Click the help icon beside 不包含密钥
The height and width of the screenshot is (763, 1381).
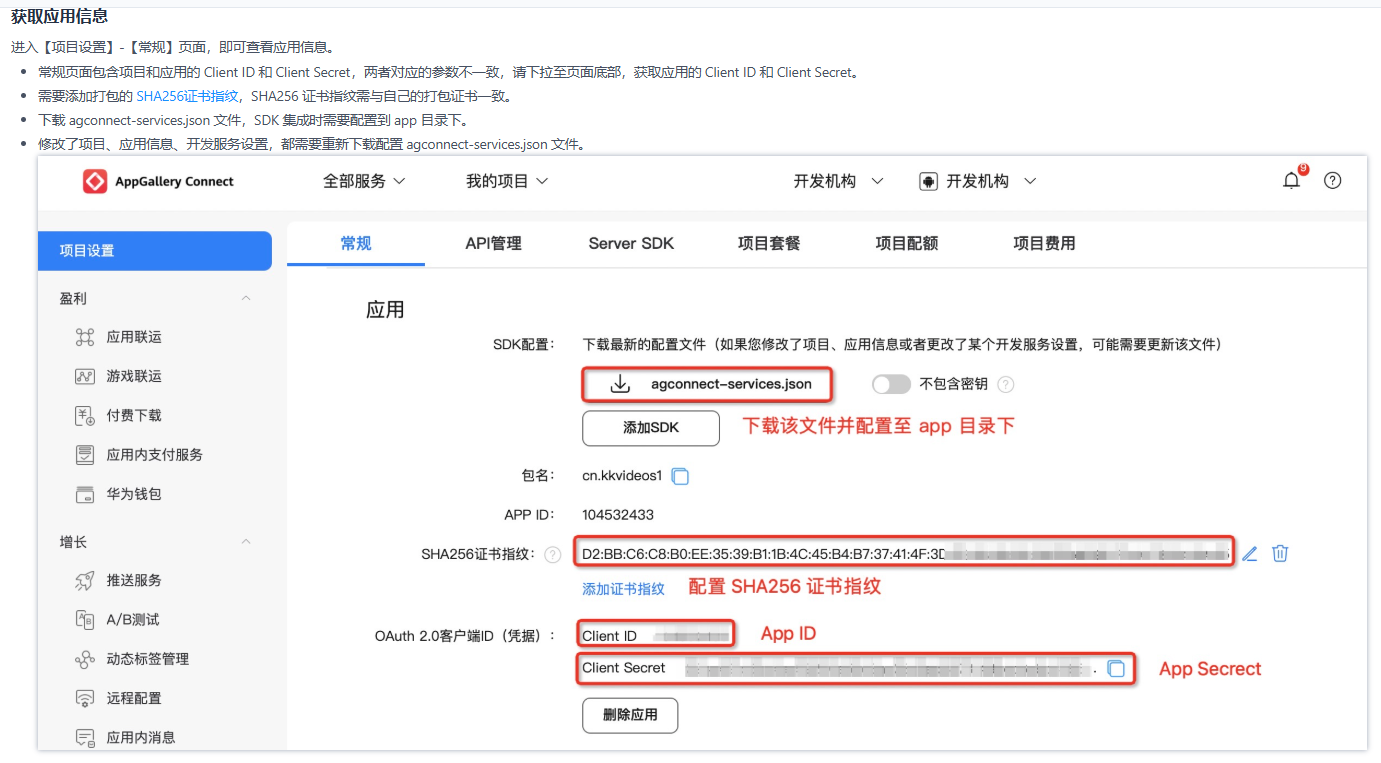1006,384
